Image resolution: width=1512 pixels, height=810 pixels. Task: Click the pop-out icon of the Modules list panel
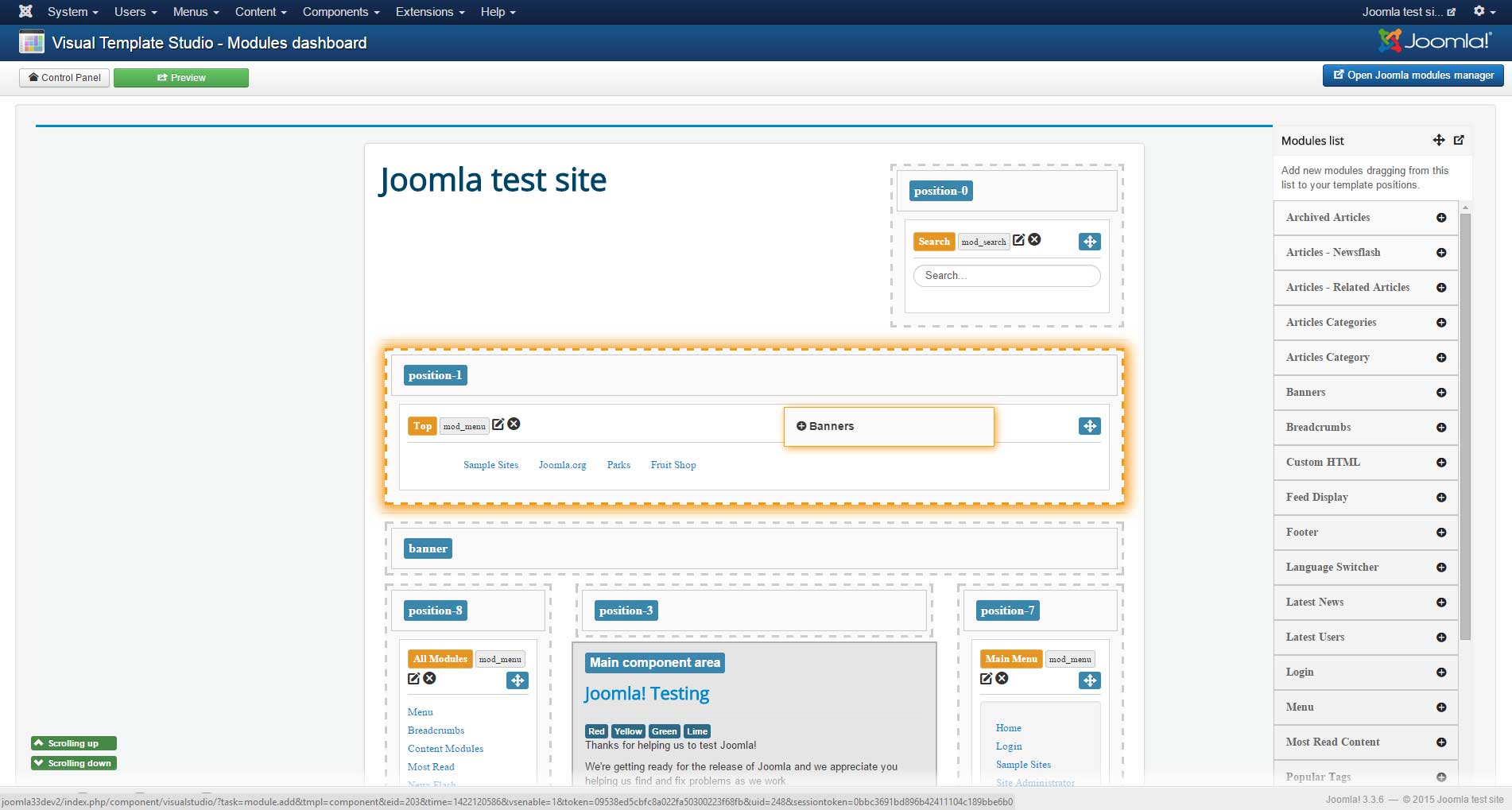click(1459, 140)
